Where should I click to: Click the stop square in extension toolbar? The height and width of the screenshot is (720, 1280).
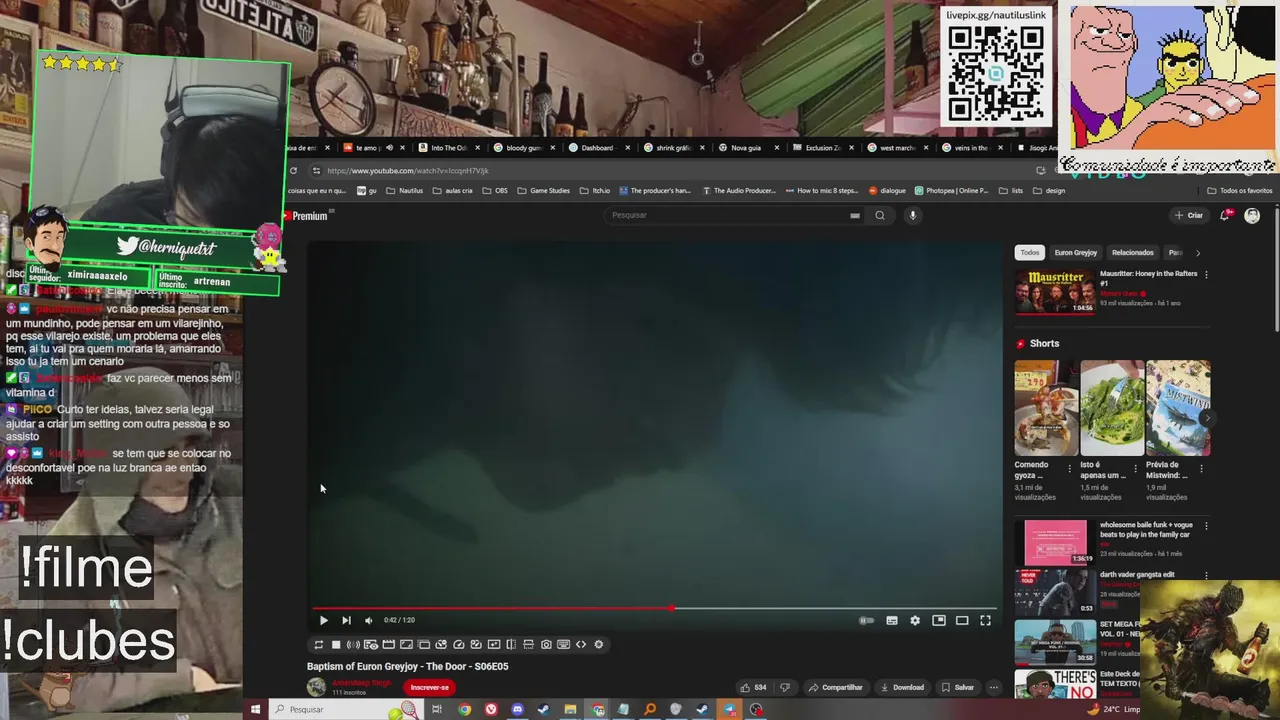(336, 645)
